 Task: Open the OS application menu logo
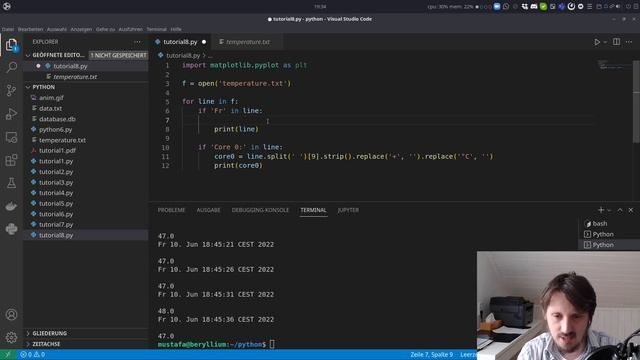click(x=7, y=7)
